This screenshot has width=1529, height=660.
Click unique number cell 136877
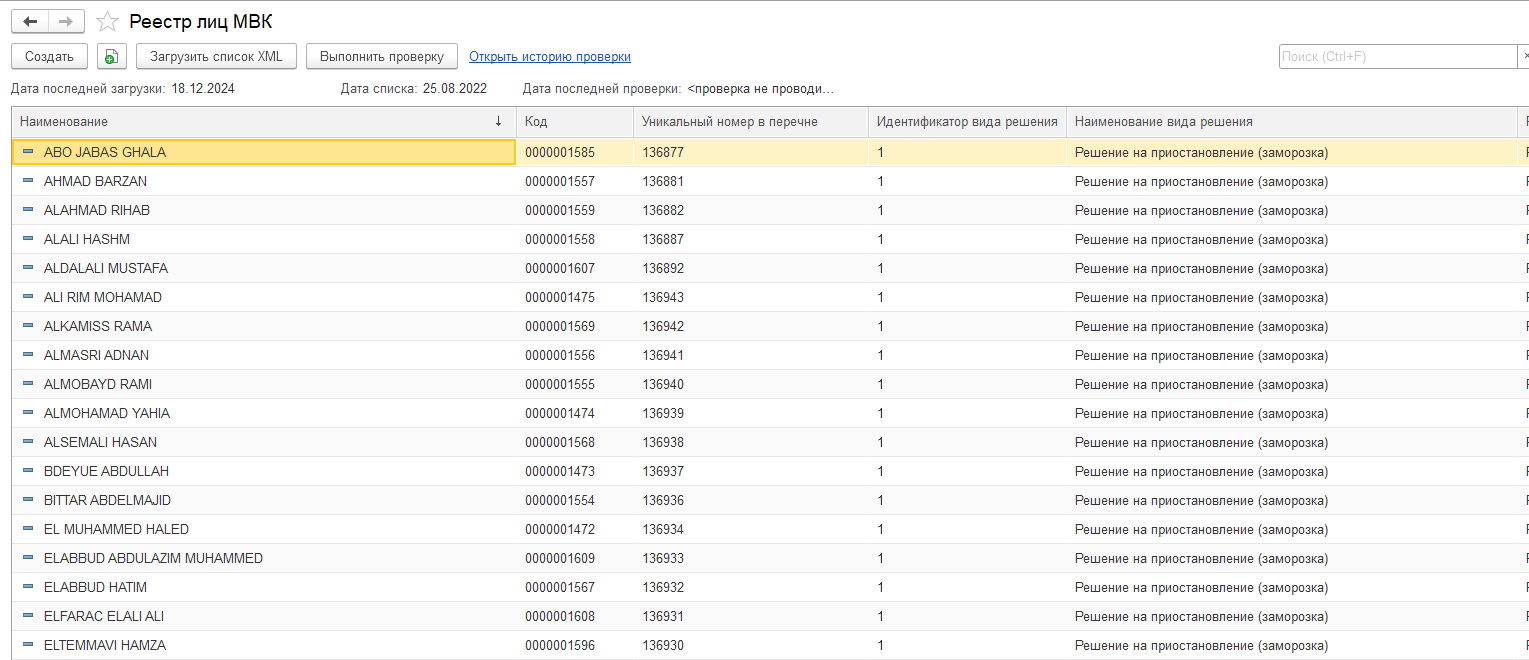pyautogui.click(x=750, y=152)
